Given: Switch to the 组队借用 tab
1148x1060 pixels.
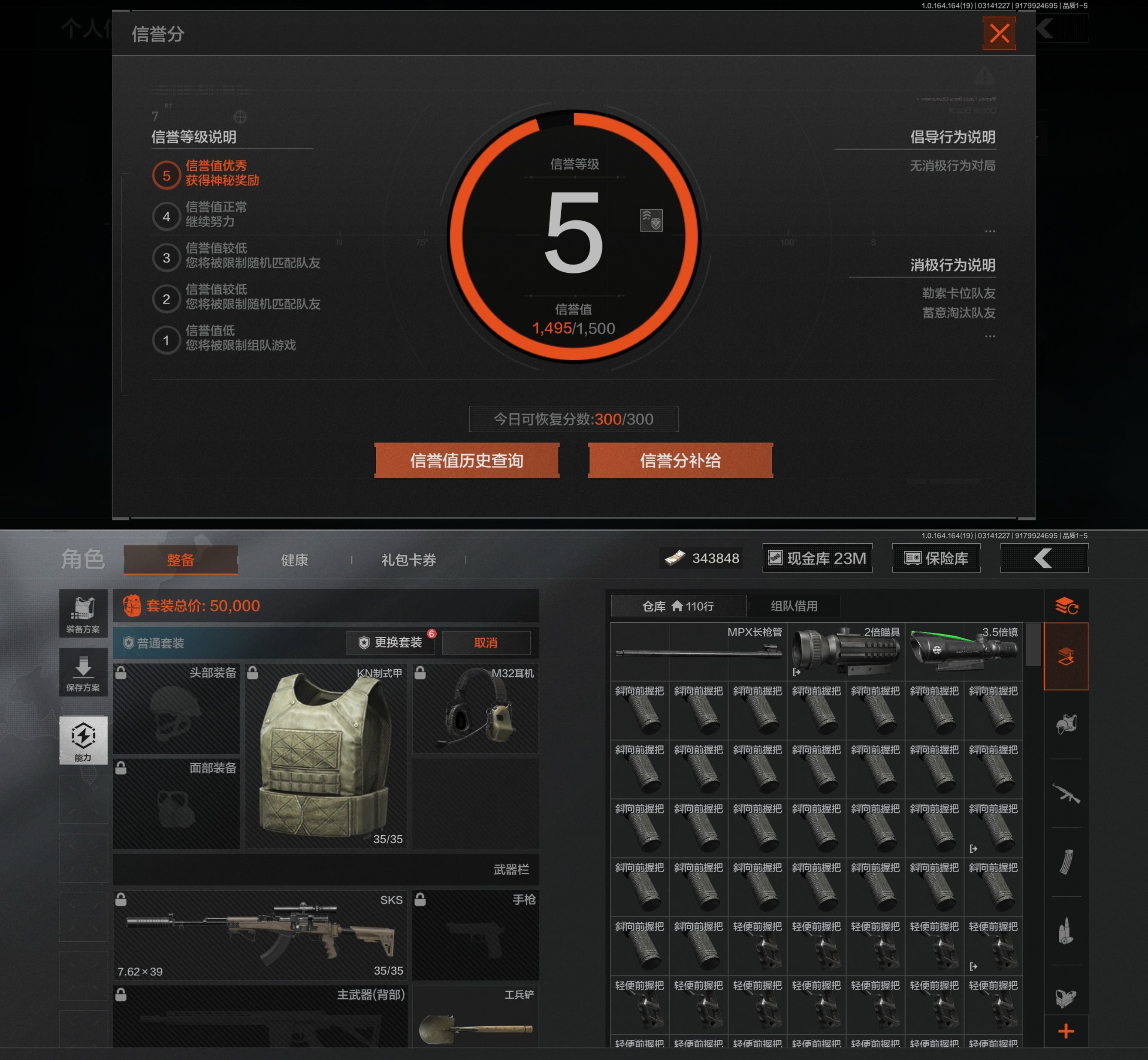Looking at the screenshot, I should click(x=794, y=606).
